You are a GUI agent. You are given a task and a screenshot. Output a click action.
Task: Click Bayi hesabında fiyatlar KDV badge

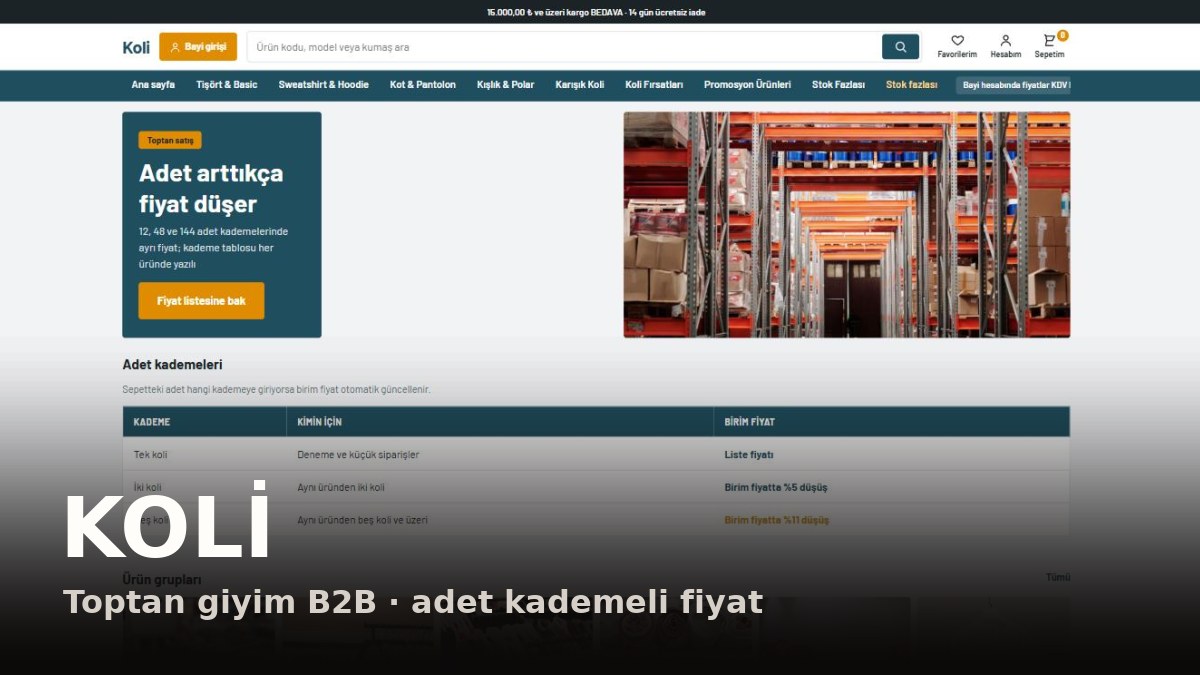coord(1013,85)
